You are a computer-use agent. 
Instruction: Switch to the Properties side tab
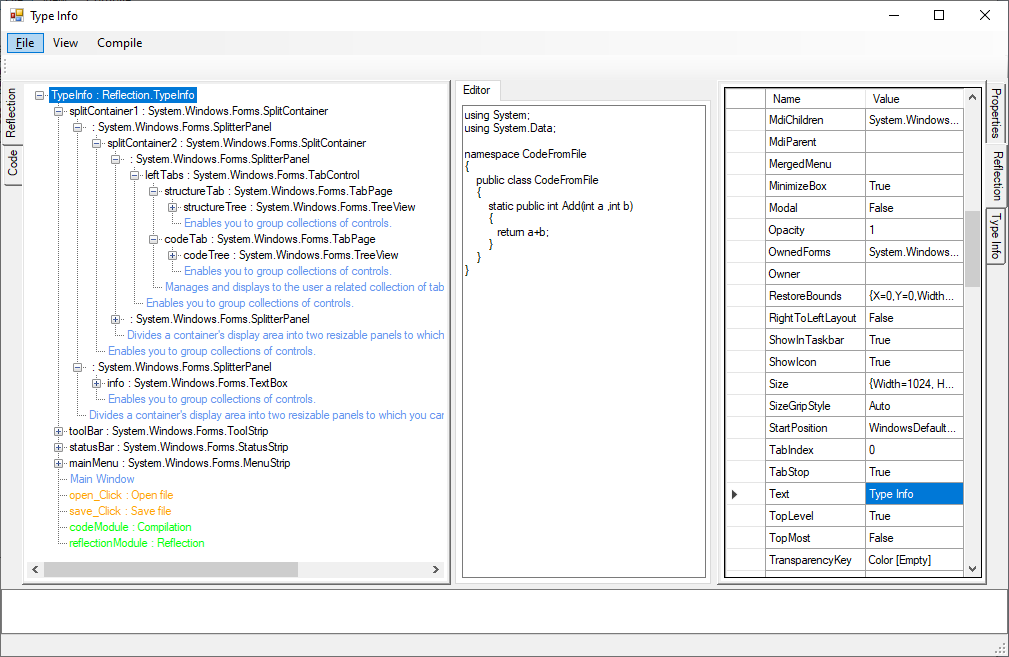[x=995, y=113]
